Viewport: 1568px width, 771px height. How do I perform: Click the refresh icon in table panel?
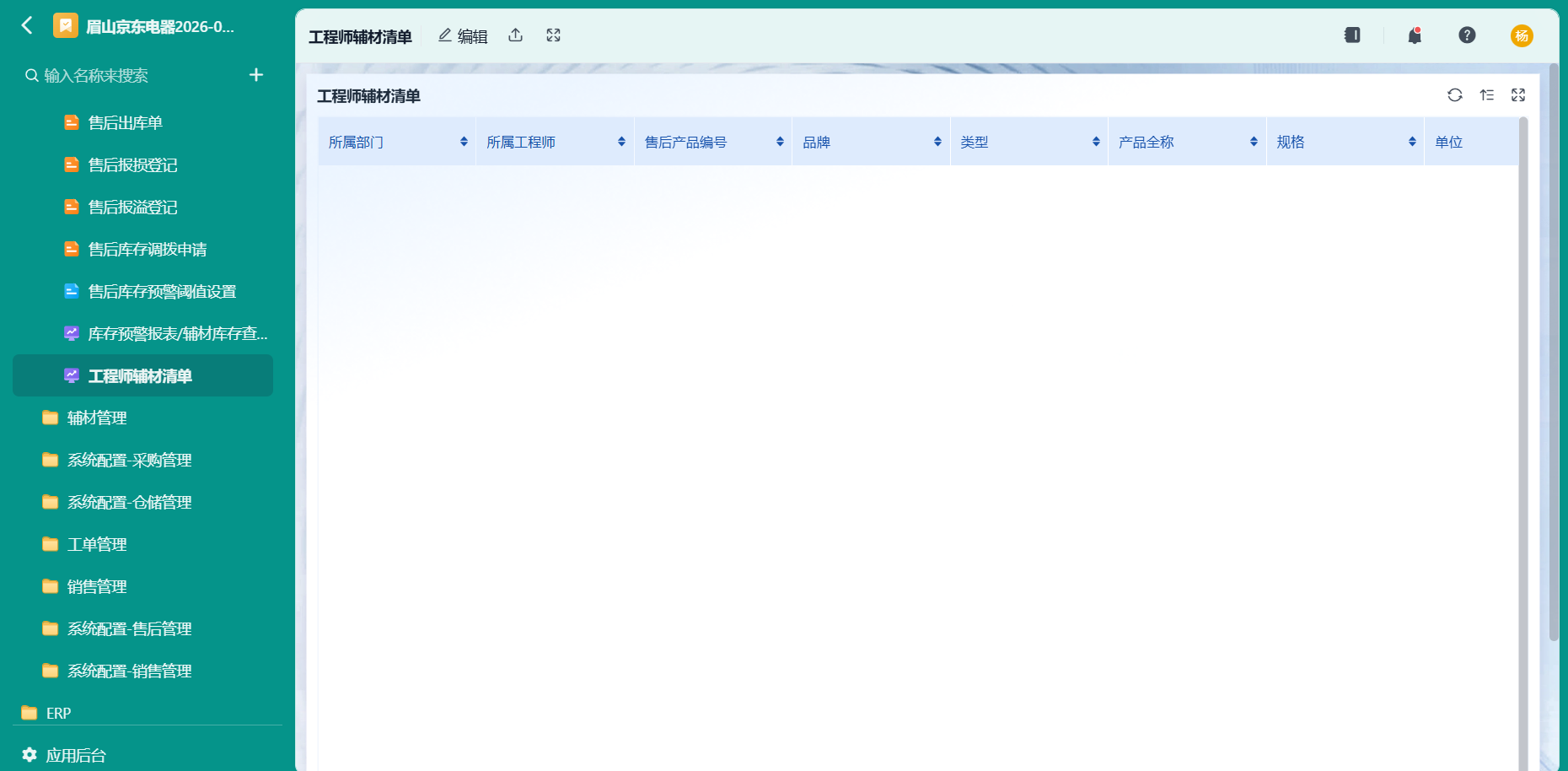tap(1455, 95)
